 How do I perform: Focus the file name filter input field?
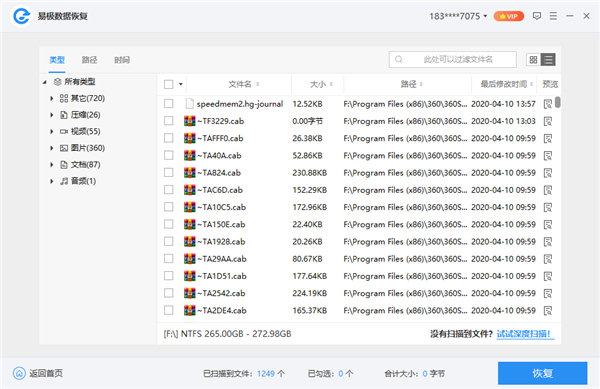tap(453, 59)
